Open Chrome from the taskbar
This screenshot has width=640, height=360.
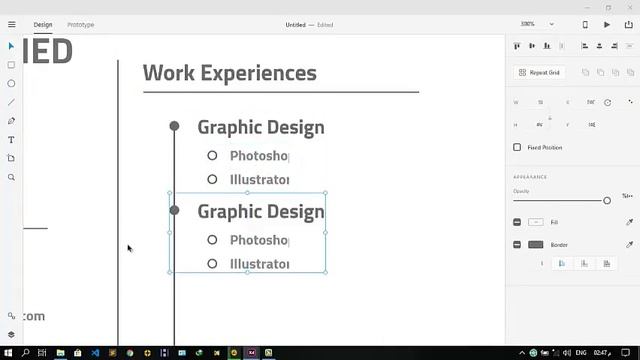130,353
